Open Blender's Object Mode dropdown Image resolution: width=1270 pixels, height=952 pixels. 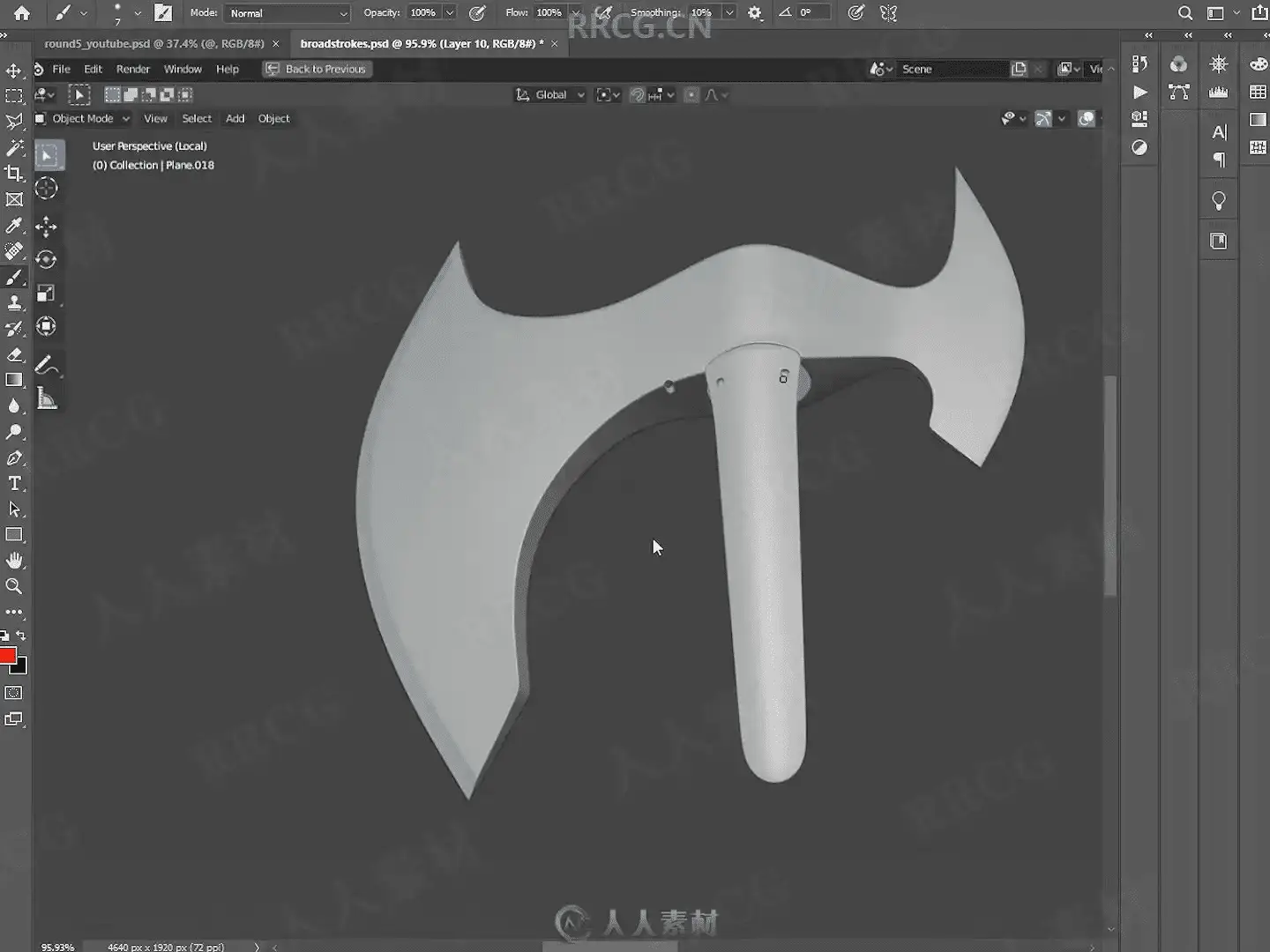coord(83,118)
